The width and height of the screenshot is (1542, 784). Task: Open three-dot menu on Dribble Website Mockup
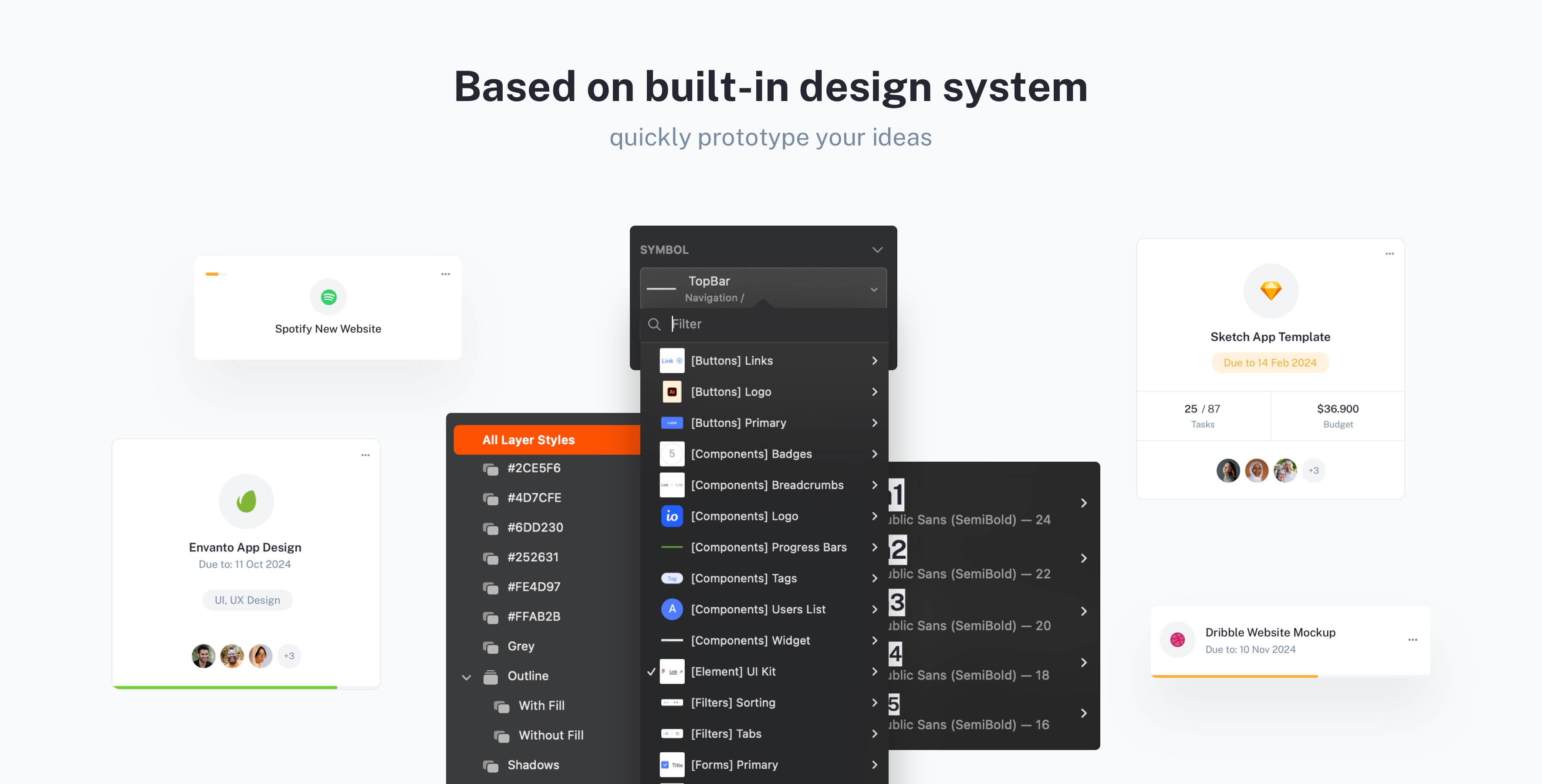tap(1412, 640)
